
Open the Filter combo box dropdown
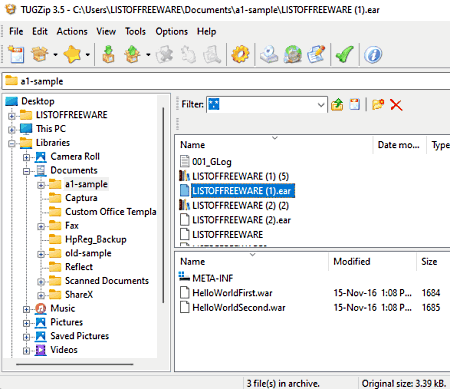pyautogui.click(x=321, y=105)
